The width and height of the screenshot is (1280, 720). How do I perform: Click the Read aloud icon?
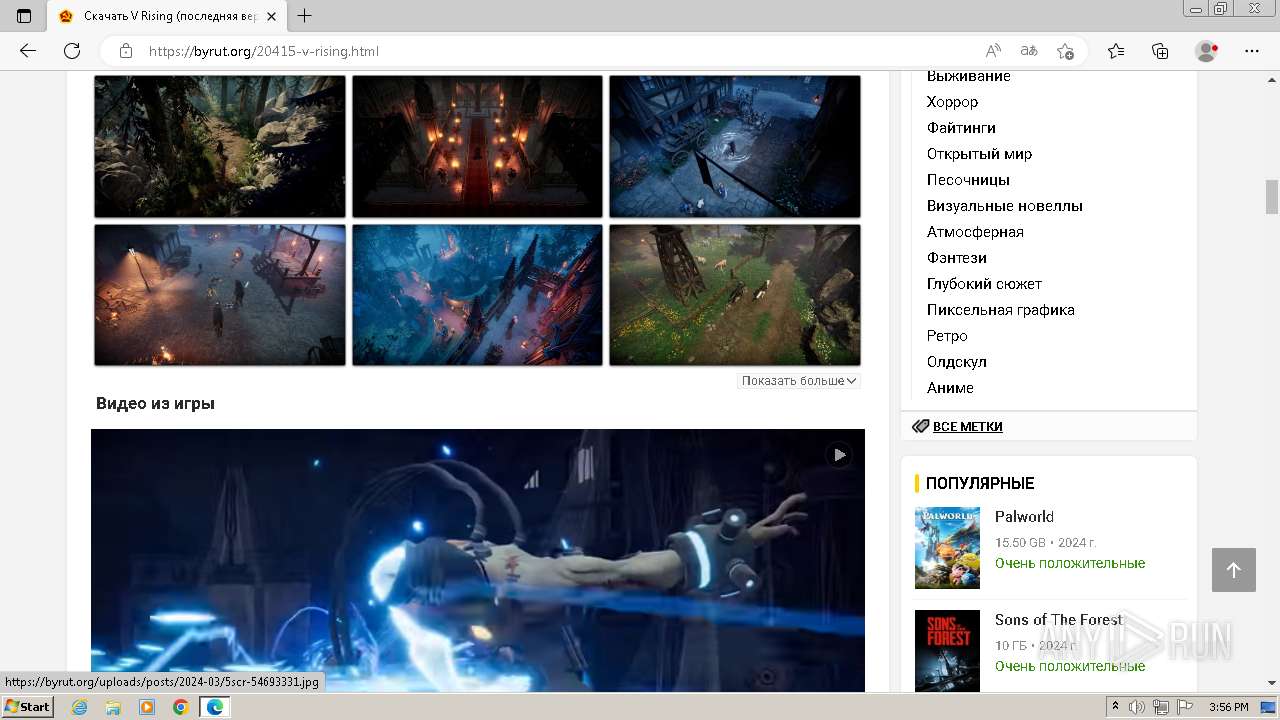click(993, 51)
